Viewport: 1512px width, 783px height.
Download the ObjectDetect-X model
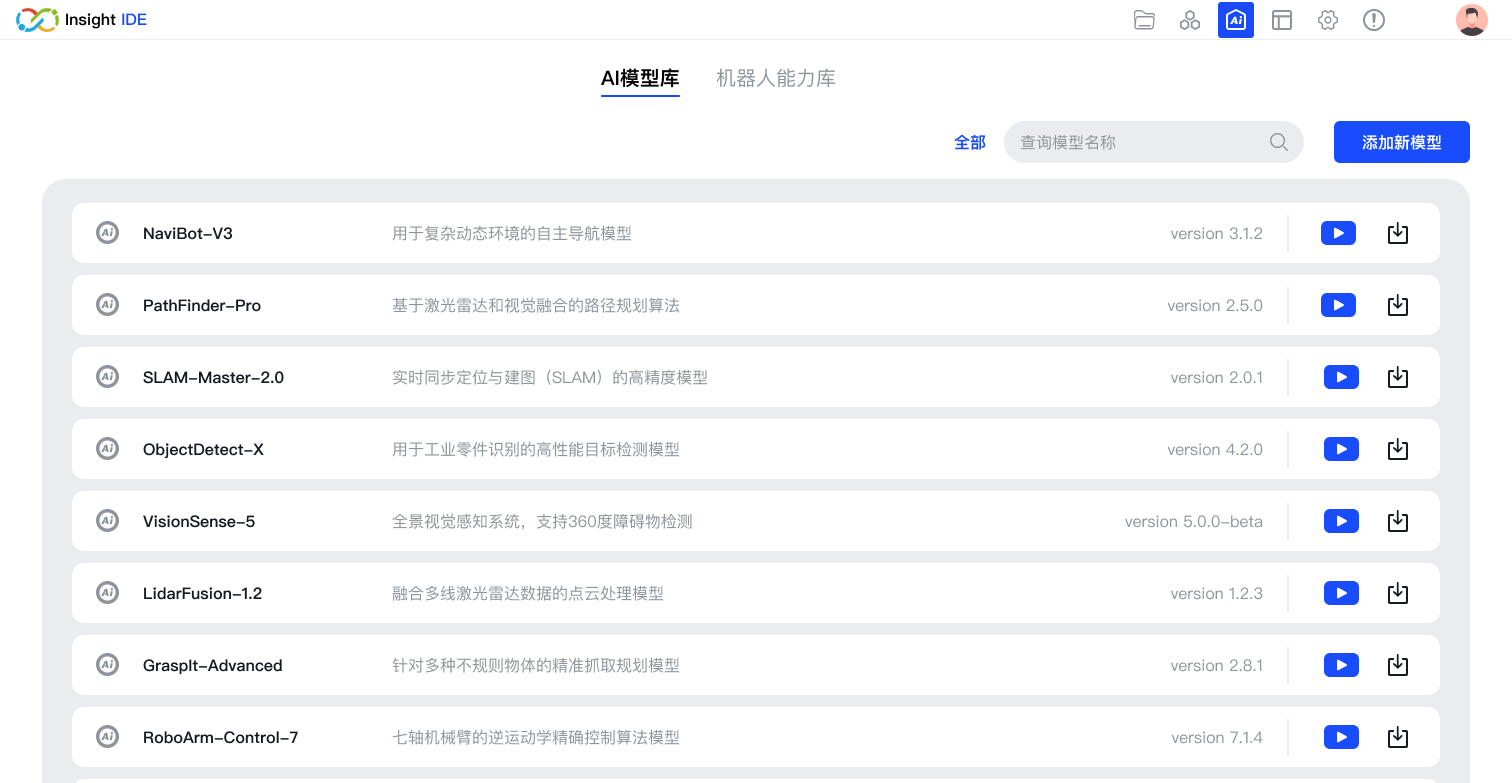(x=1398, y=449)
